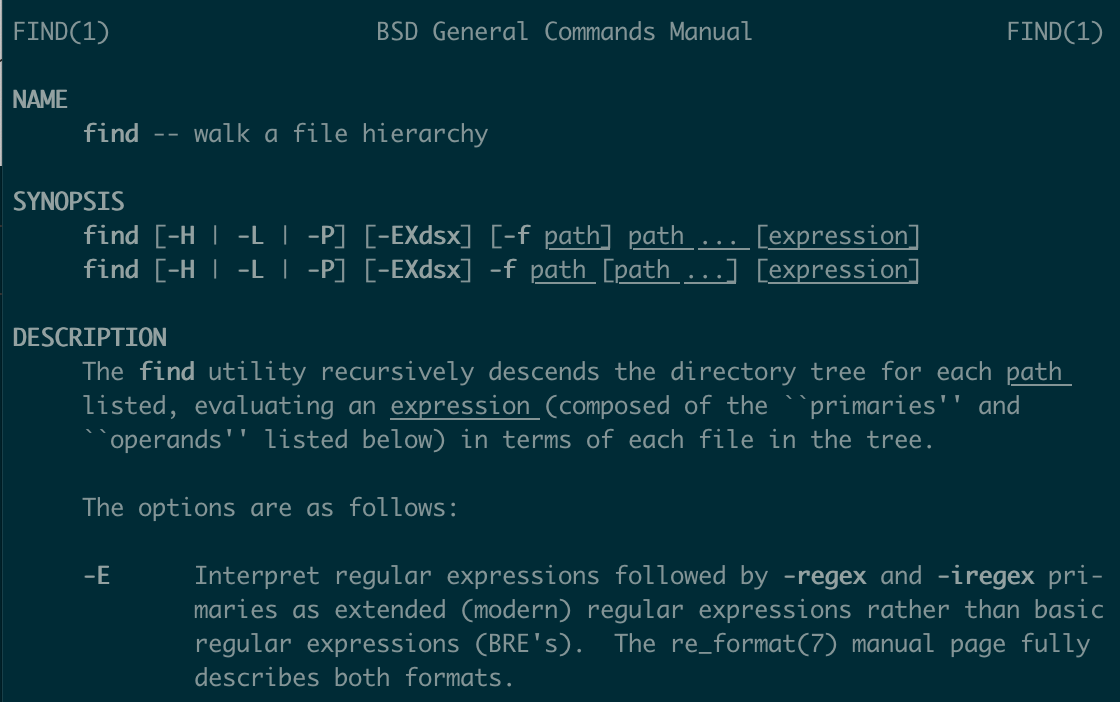Click 'The options are as follows:' text
1120x702 pixels.
(x=270, y=508)
